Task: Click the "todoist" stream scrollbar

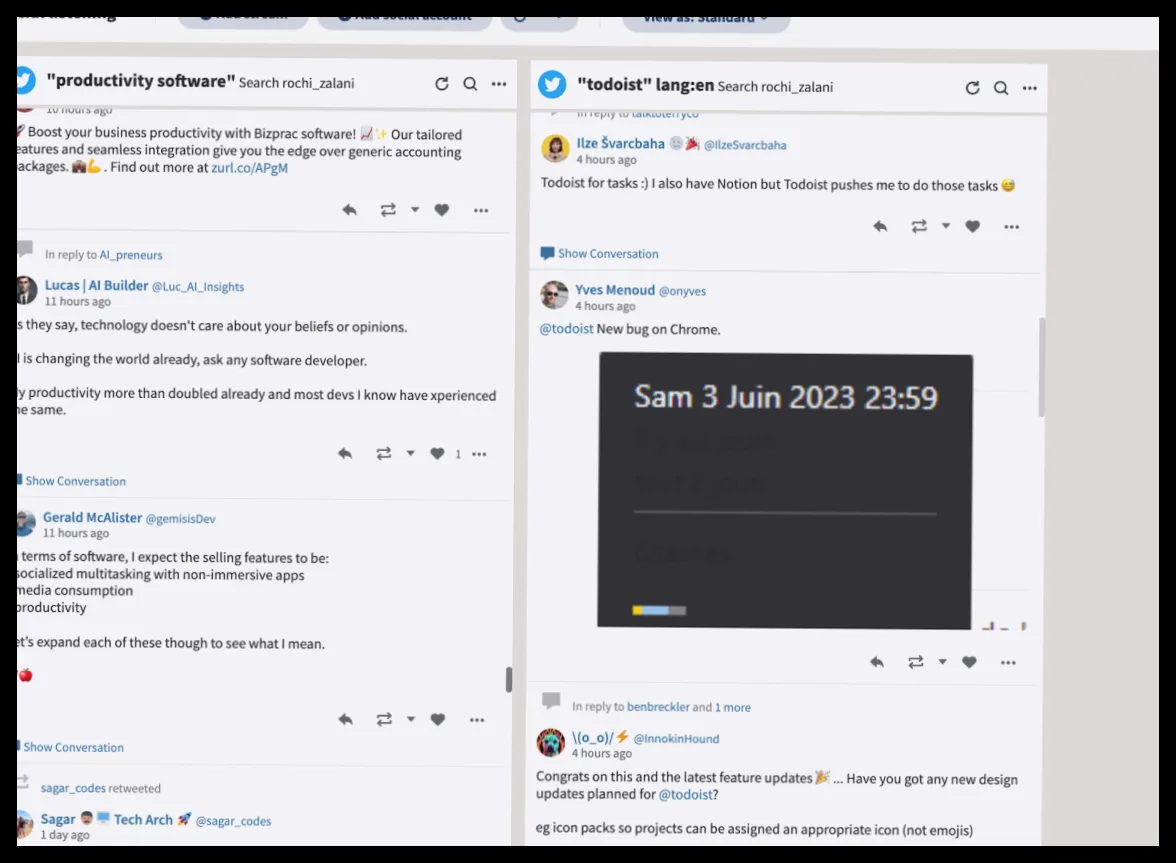Action: [1042, 367]
